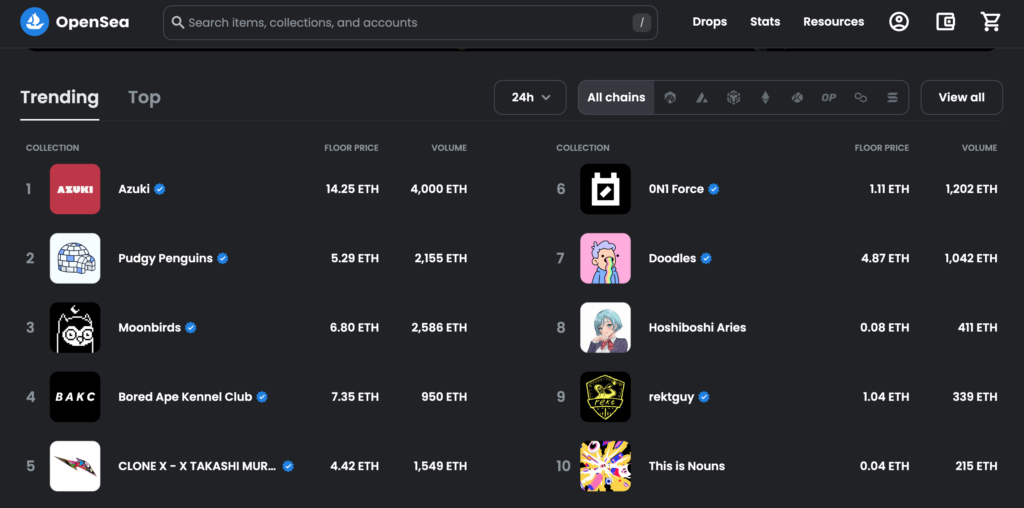This screenshot has width=1024, height=508.
Task: Click the black BAKC thumbnail
Action: [75, 397]
